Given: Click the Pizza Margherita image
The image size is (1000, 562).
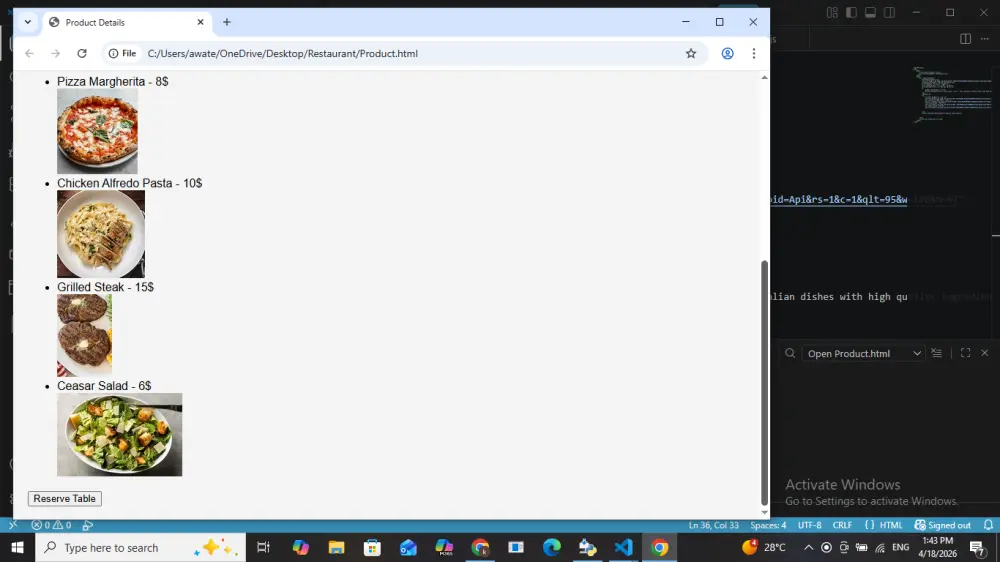Looking at the screenshot, I should tap(97, 131).
